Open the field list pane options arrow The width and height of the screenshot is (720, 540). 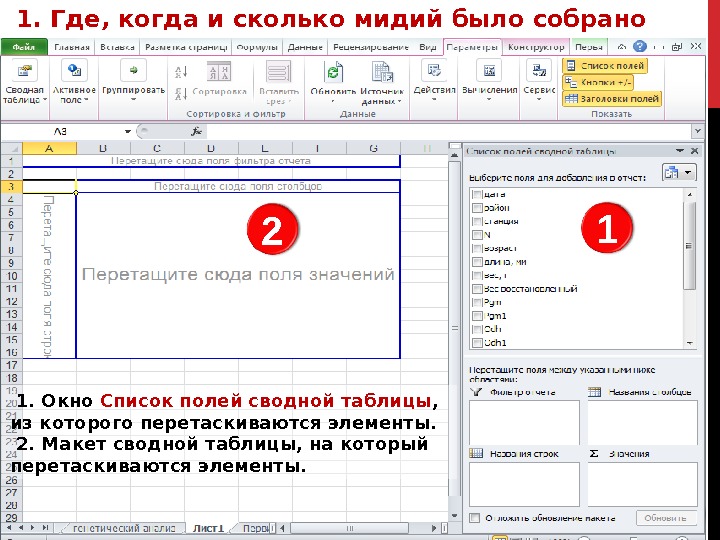[680, 151]
